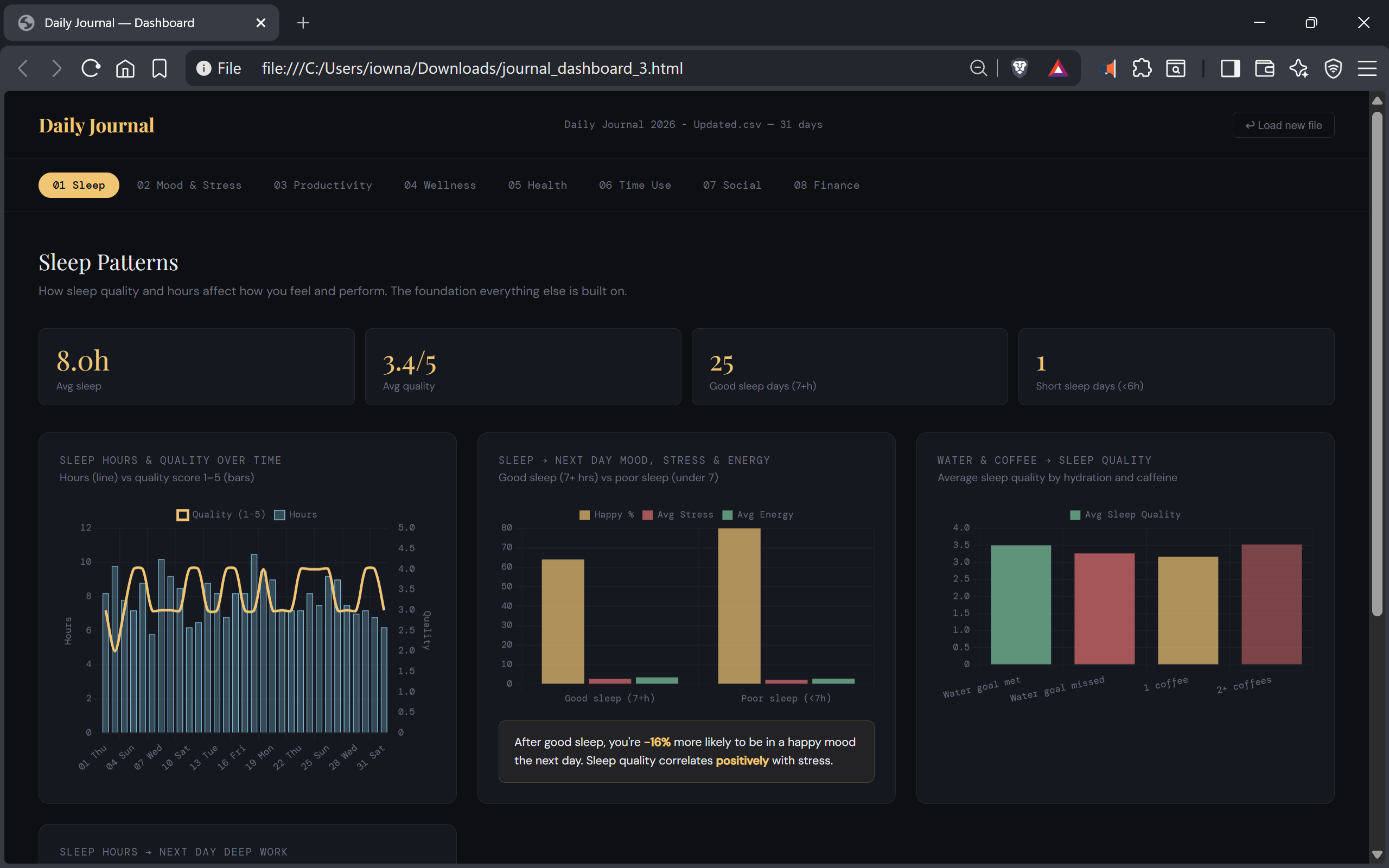
Task: Click the 1 coffee bar
Action: pos(1188,610)
